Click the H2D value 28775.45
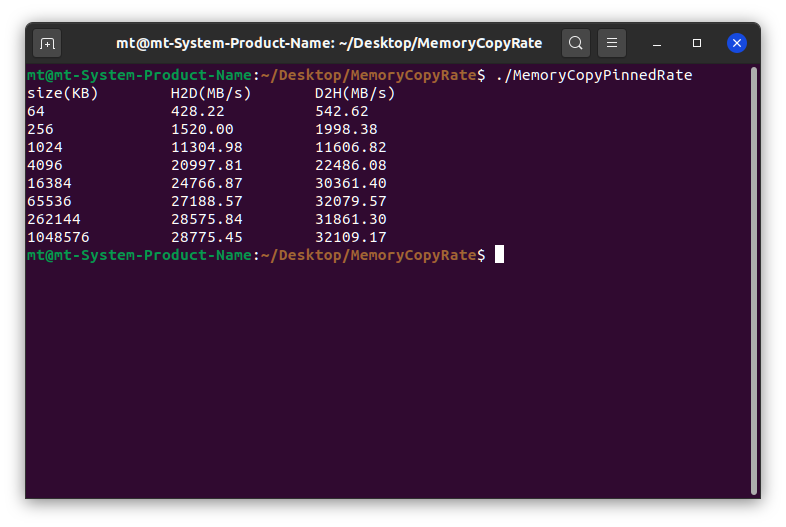 [x=206, y=237]
